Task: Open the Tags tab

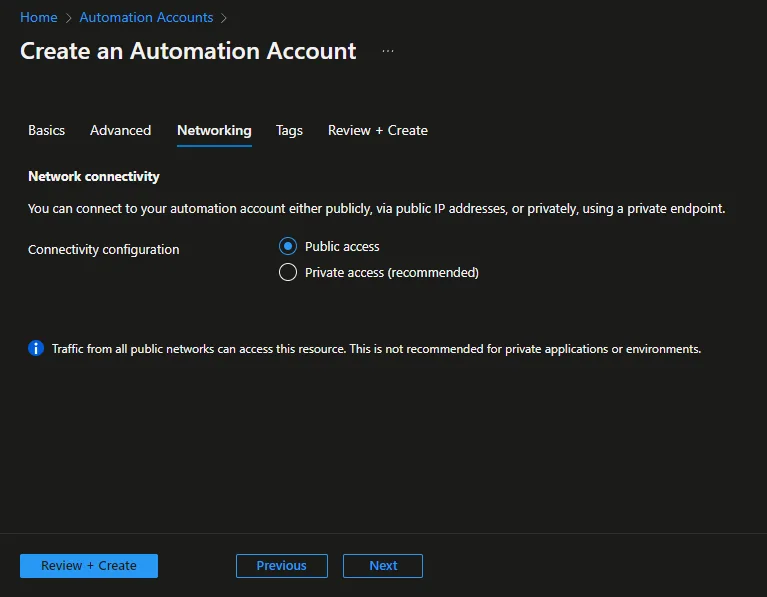Action: pos(289,130)
